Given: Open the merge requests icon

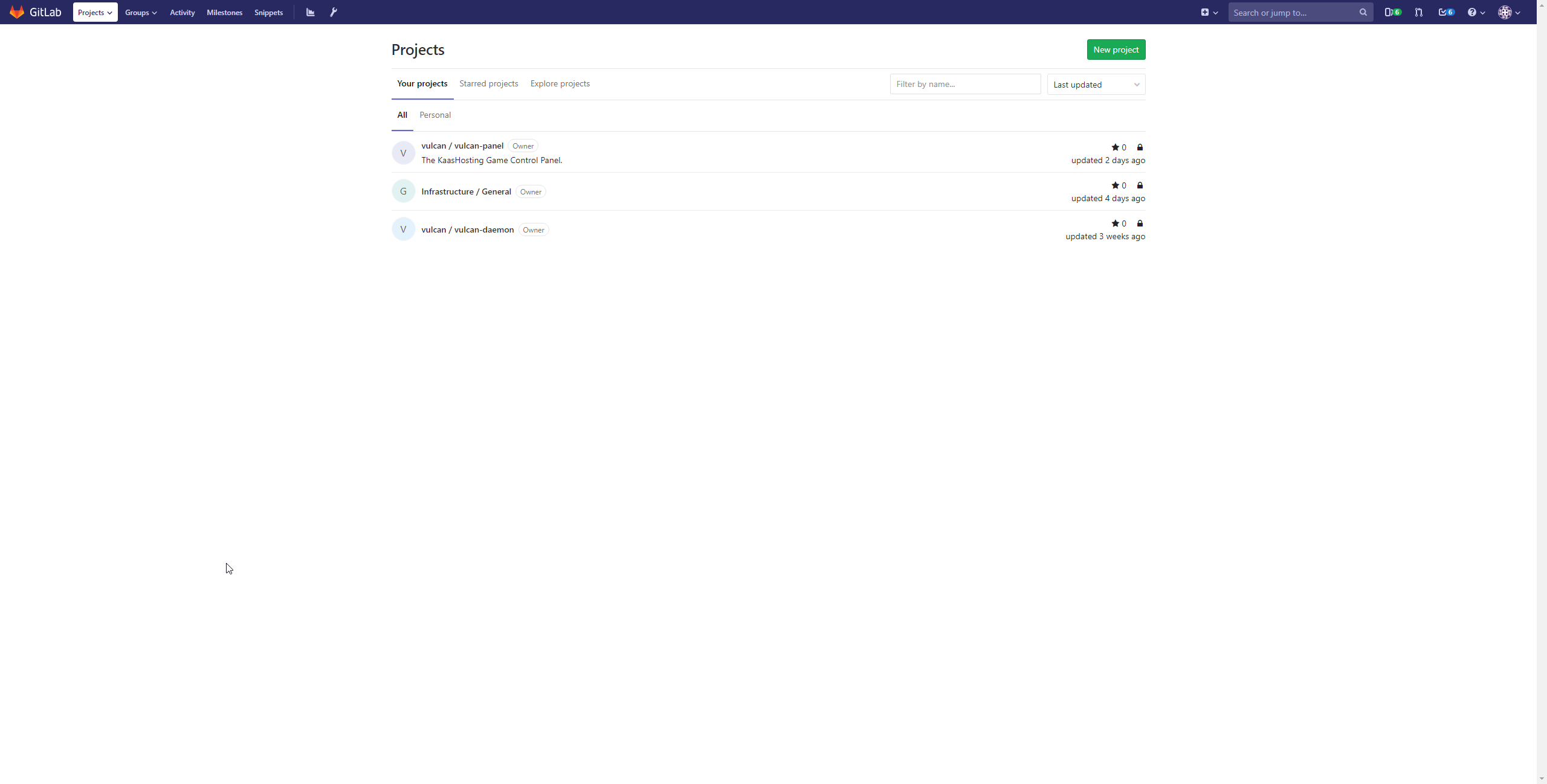Looking at the screenshot, I should coord(1419,12).
